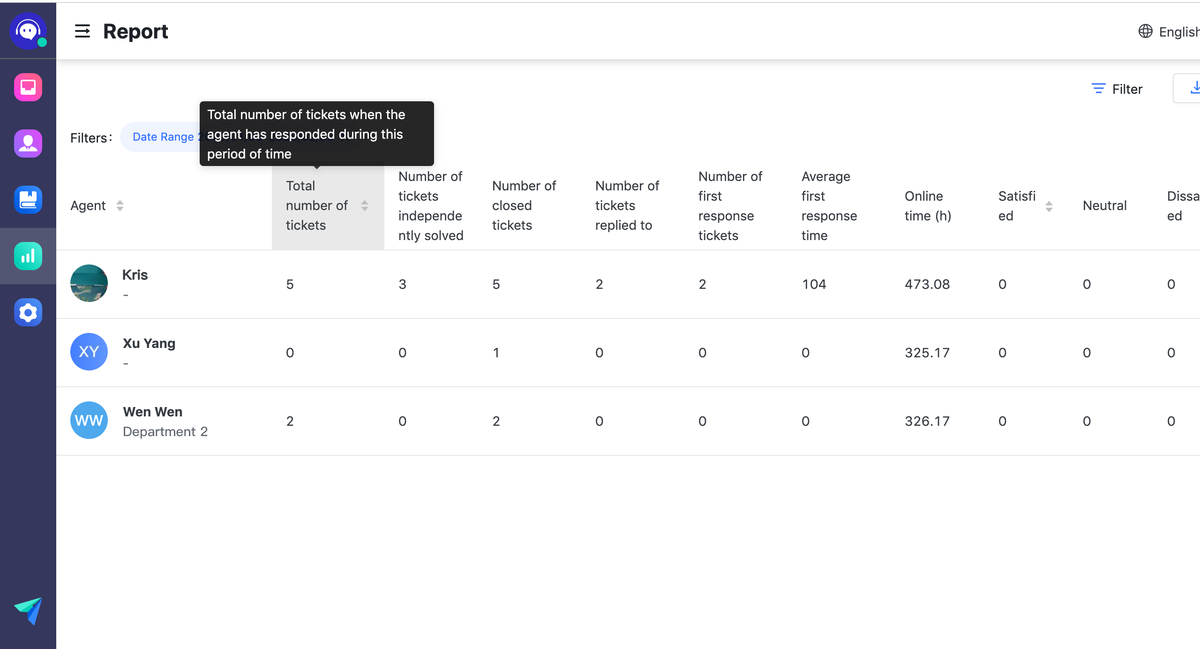This screenshot has height=649, width=1200.
Task: Click Kris's profile photo thumbnail
Action: [x=89, y=284]
